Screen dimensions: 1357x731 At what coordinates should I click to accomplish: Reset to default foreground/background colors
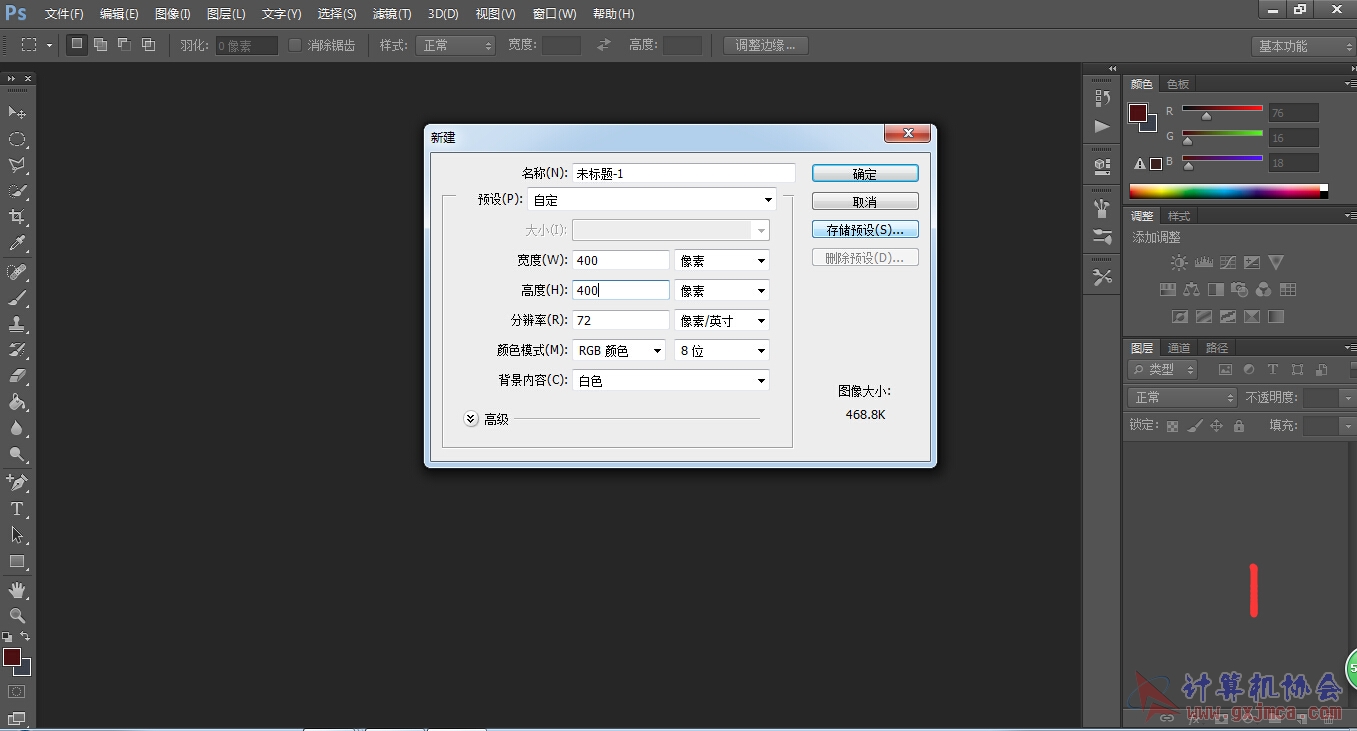point(7,636)
